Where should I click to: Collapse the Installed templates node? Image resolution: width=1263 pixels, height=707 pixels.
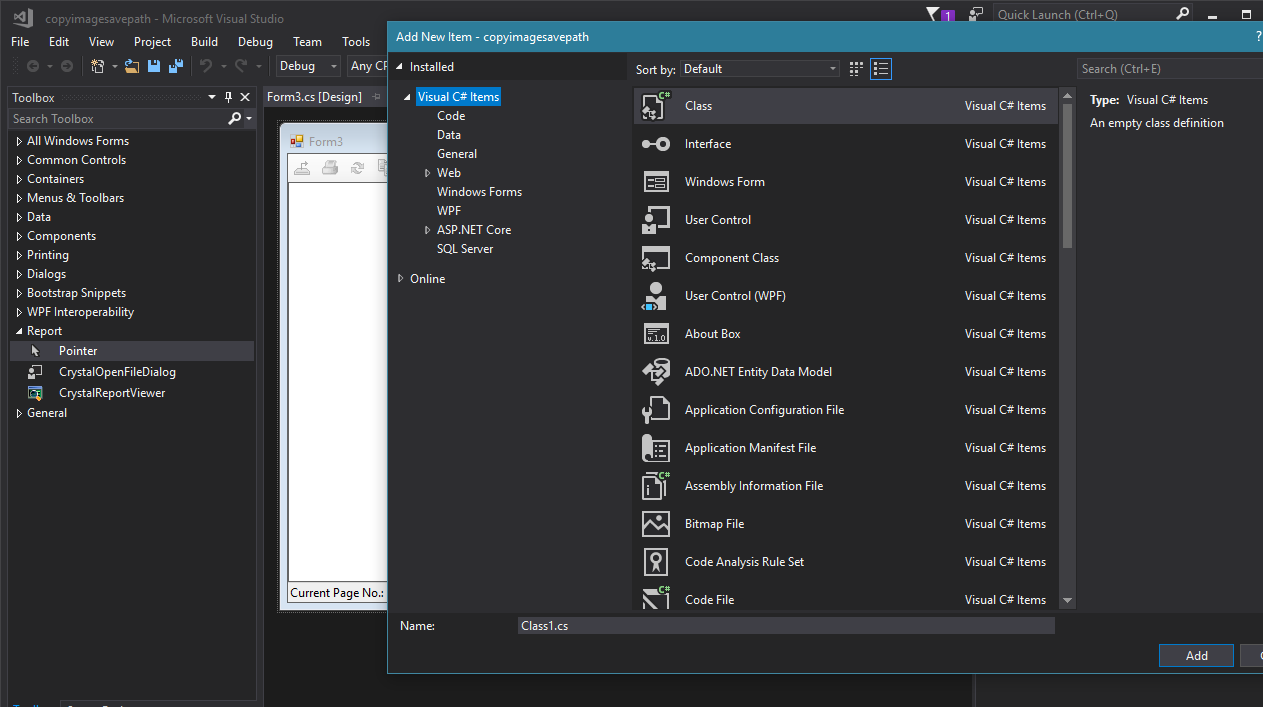click(400, 67)
